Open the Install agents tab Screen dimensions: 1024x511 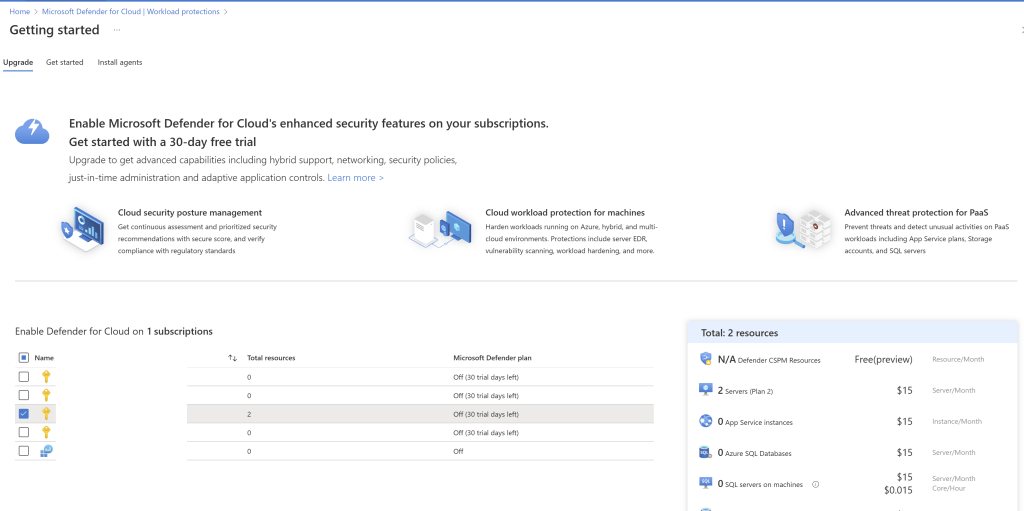(x=120, y=62)
